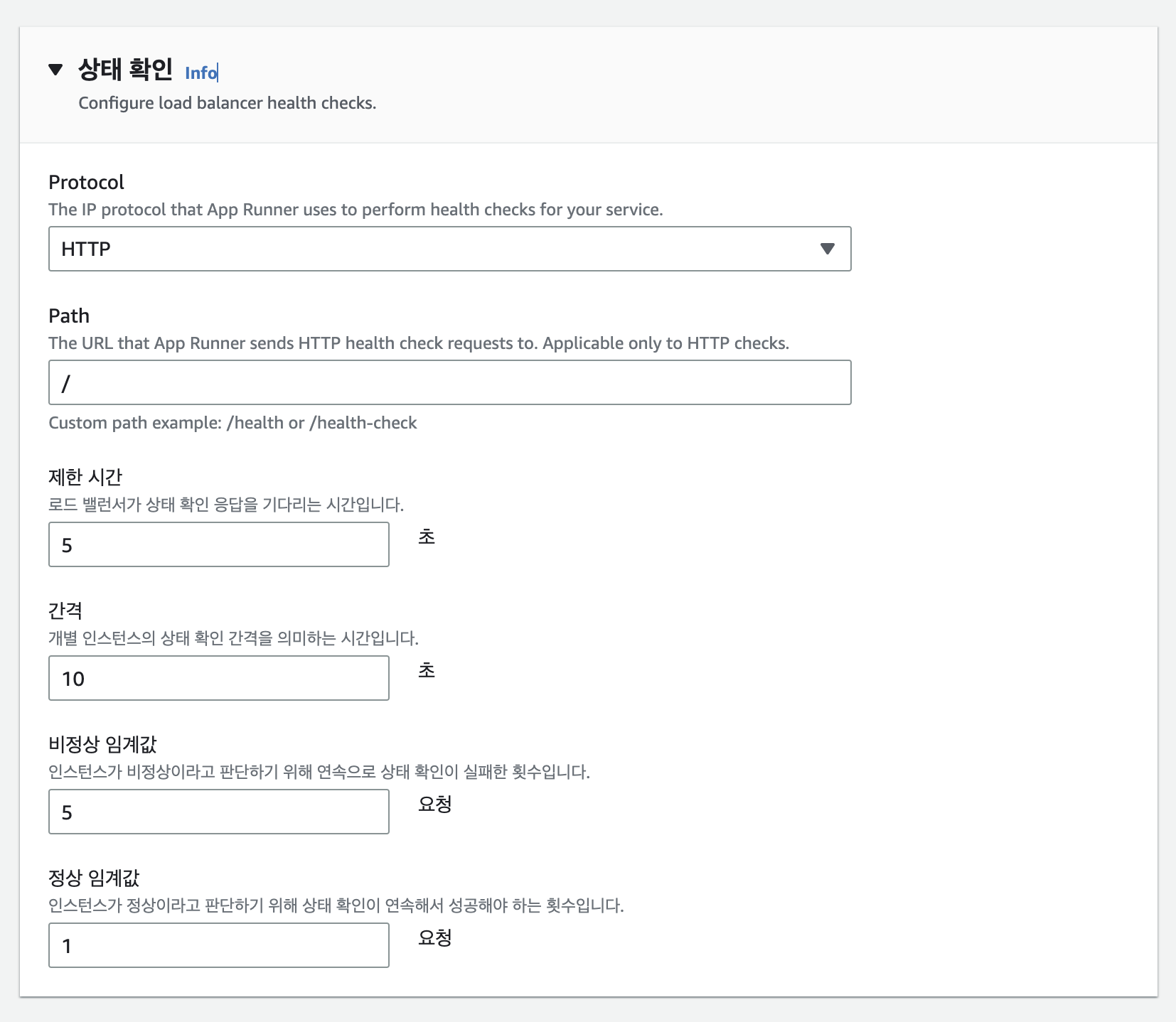The image size is (1176, 1022).
Task: Click the Protocol dropdown arrow icon
Action: tap(827, 249)
